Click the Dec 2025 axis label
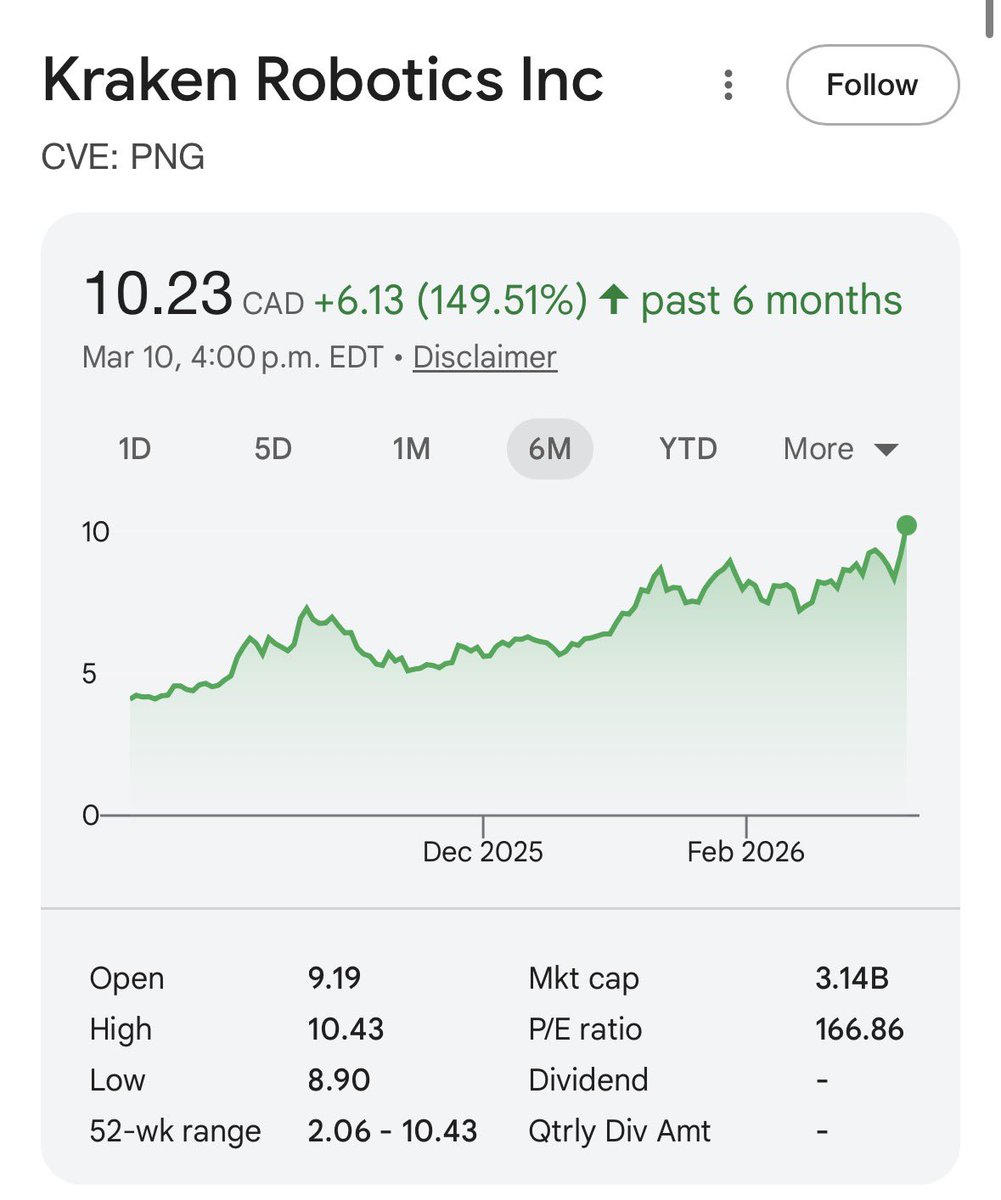The height and width of the screenshot is (1200, 1001). tap(483, 852)
